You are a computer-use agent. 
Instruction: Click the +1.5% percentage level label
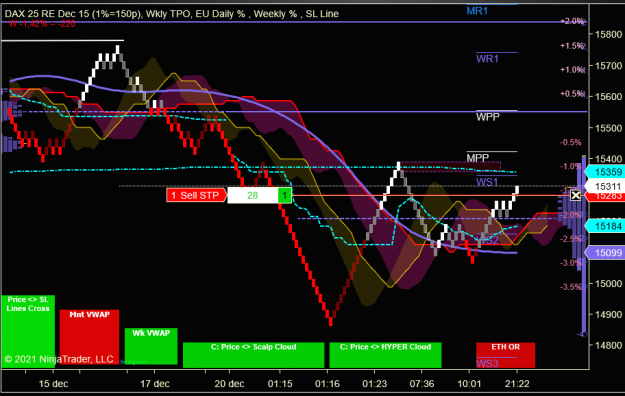[572, 46]
